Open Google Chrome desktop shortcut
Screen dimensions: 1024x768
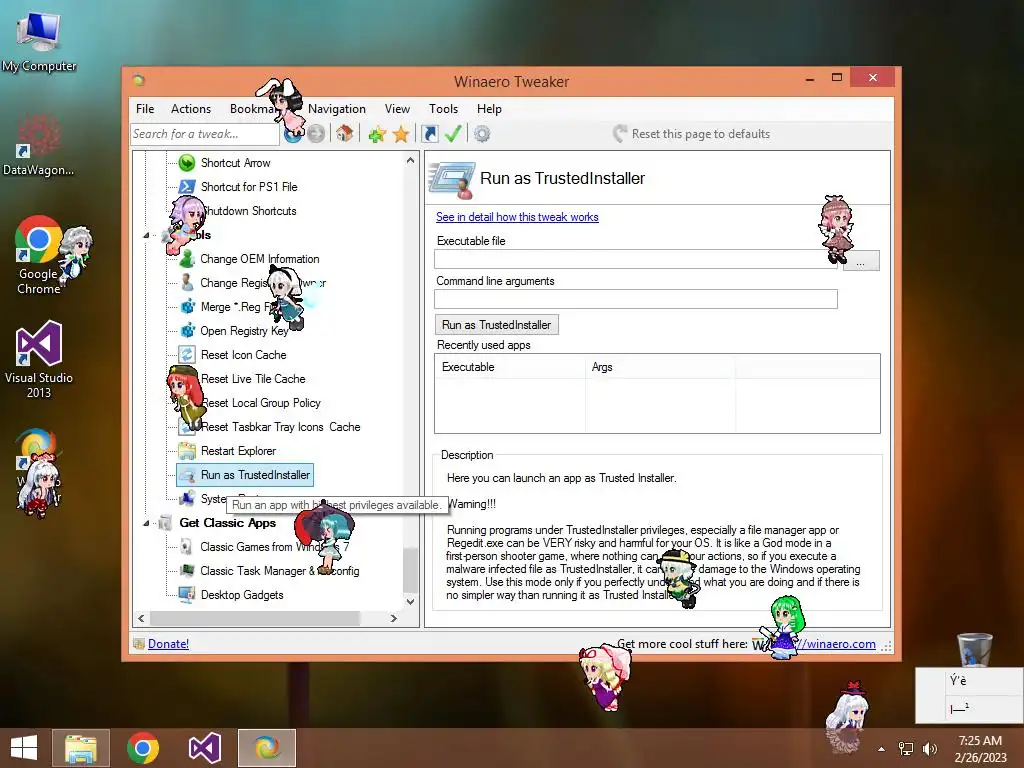click(39, 255)
